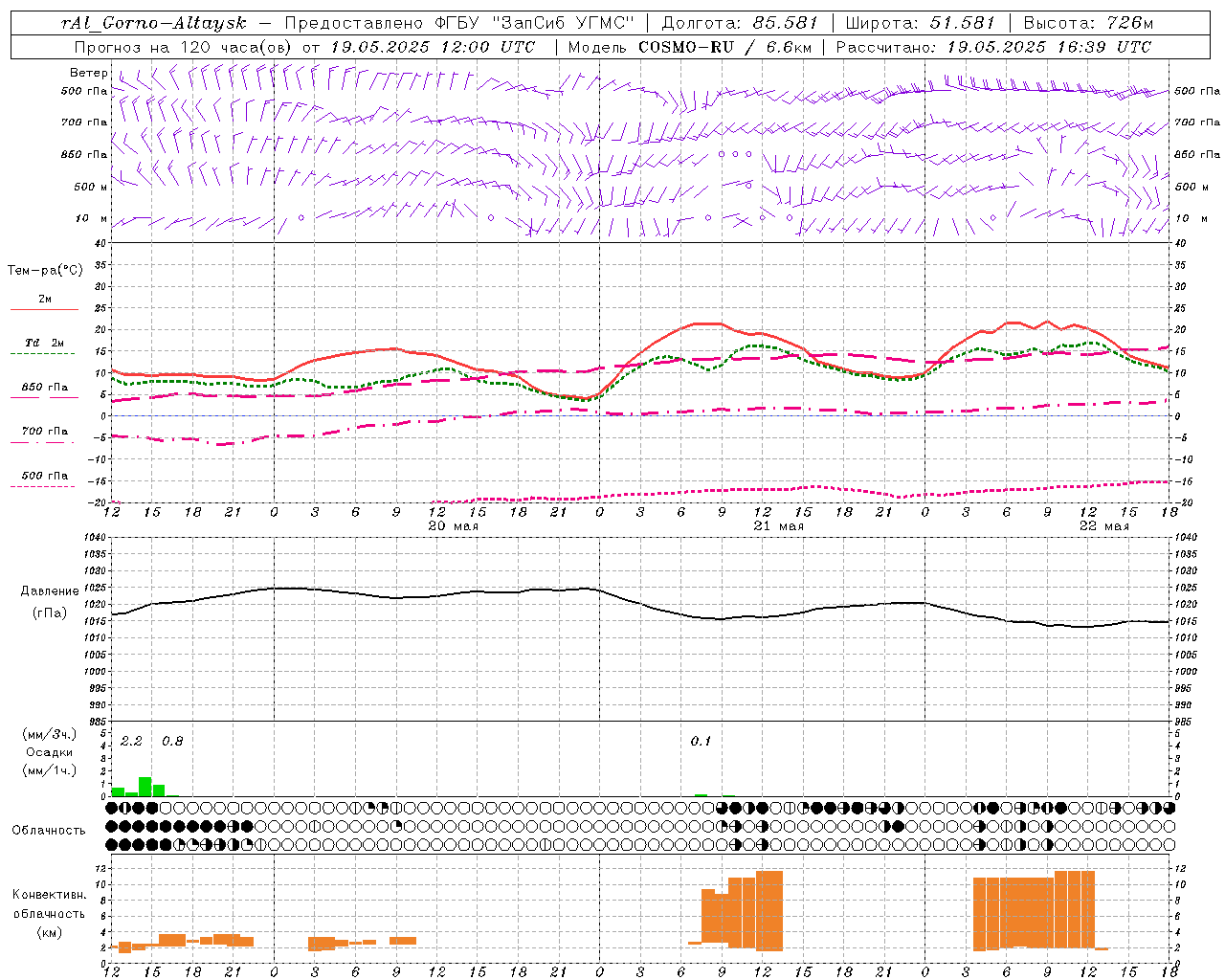Click the 1040 value on left pressure axis
Image resolution: width=1225 pixels, height=980 pixels.
click(96, 537)
